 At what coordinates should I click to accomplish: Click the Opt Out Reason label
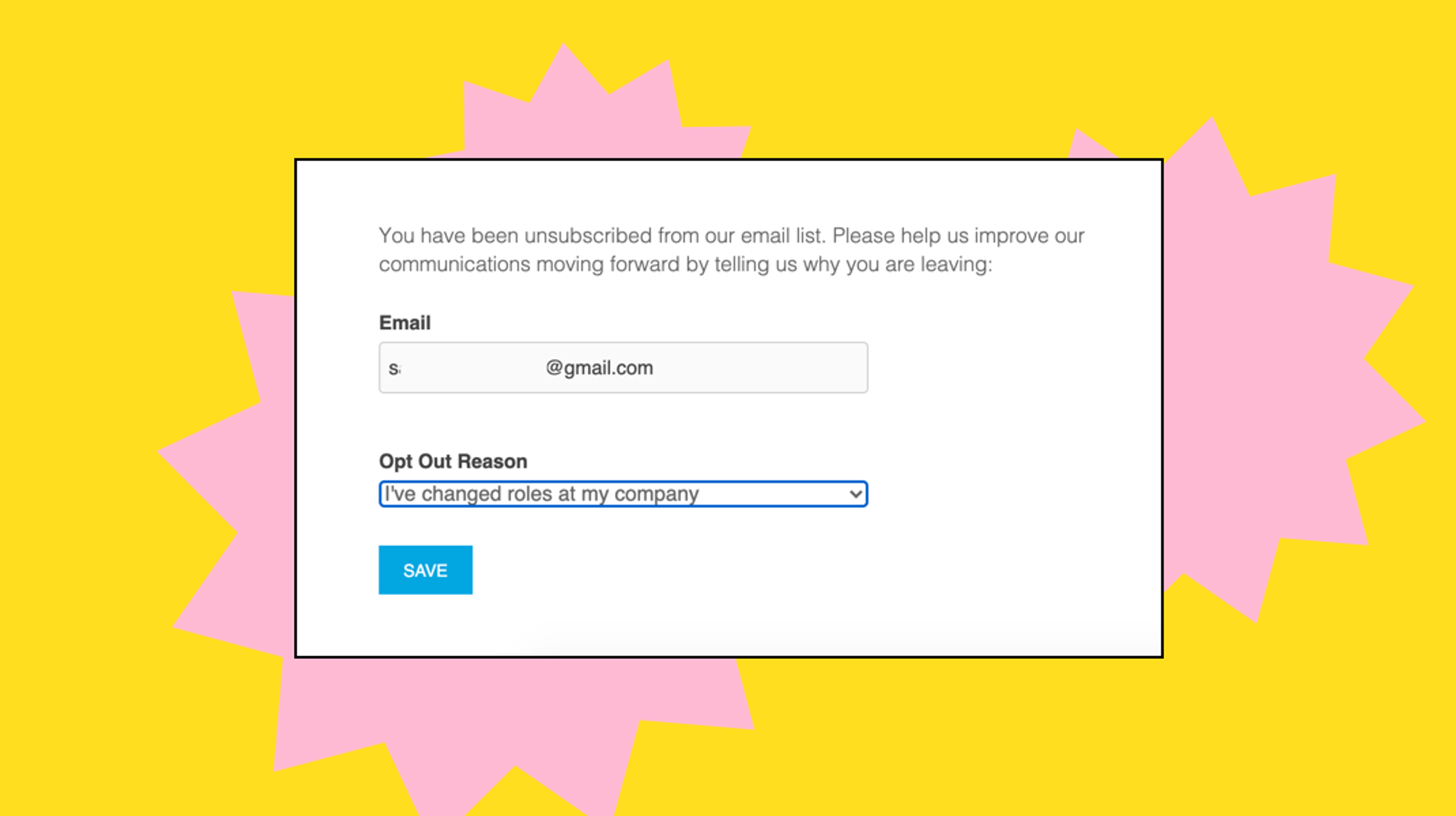453,461
